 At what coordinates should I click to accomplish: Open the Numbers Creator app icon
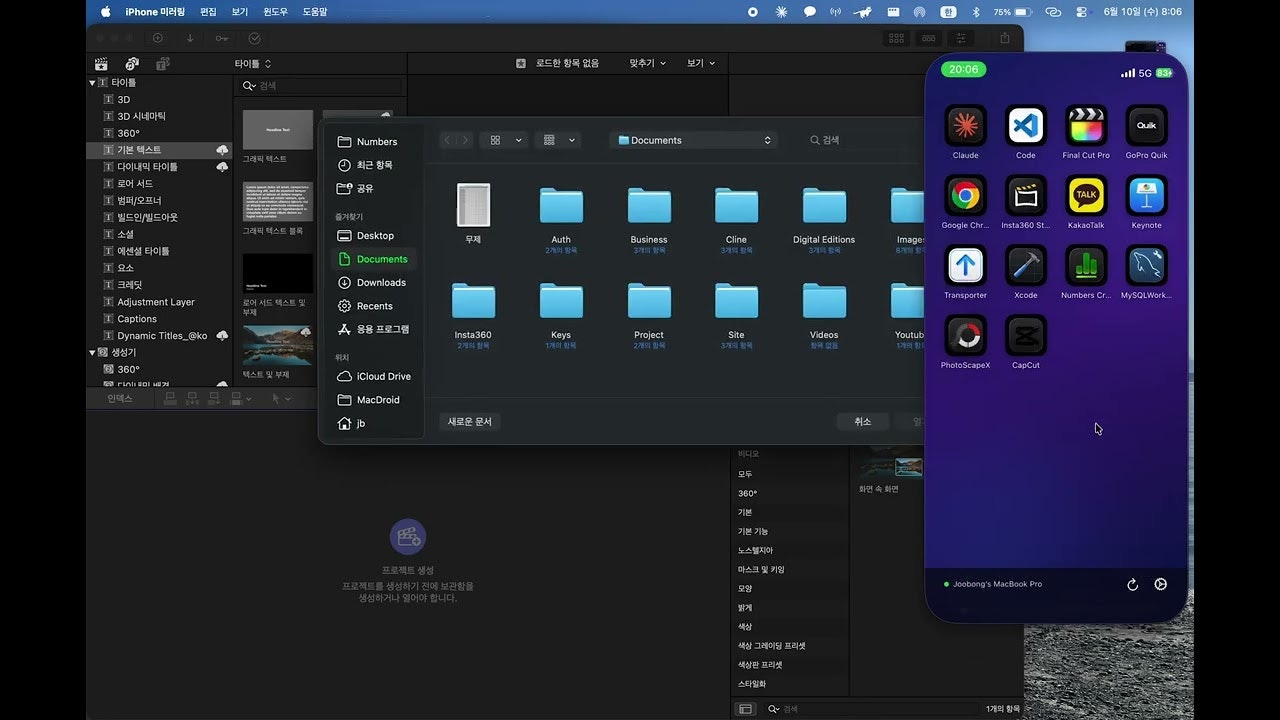pos(1086,266)
